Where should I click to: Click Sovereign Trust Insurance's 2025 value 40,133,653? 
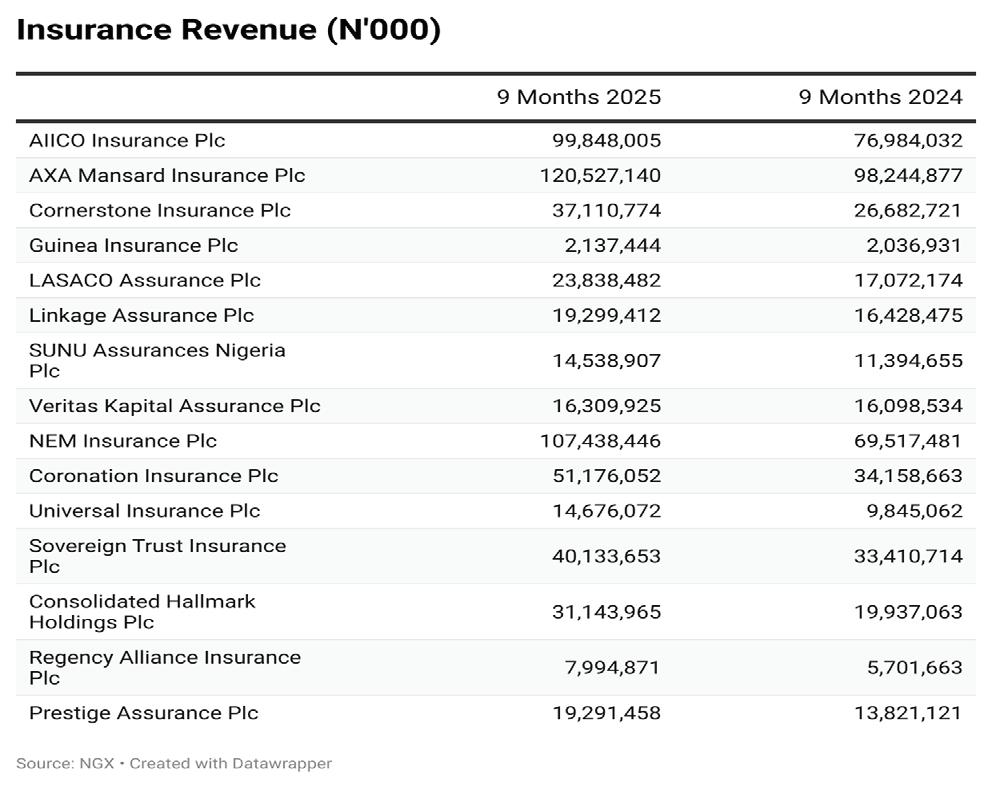pos(606,556)
